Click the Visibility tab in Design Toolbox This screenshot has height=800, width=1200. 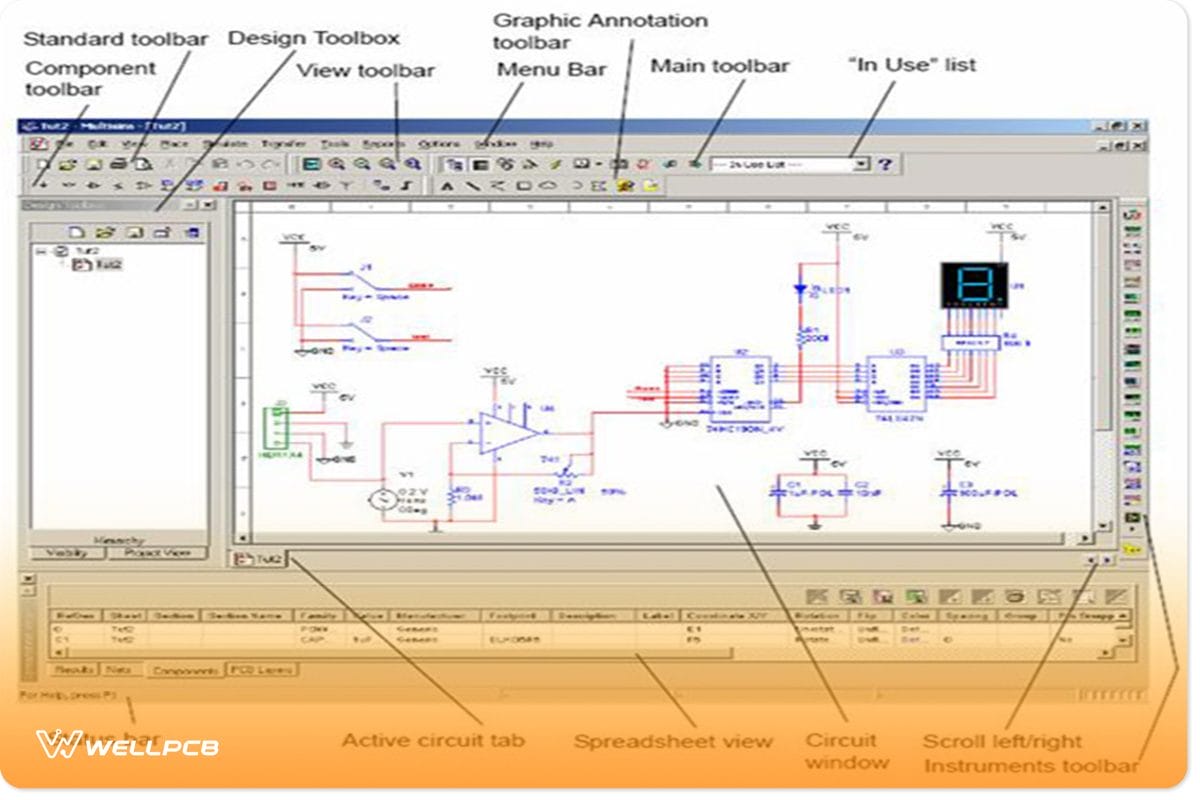pyautogui.click(x=68, y=553)
